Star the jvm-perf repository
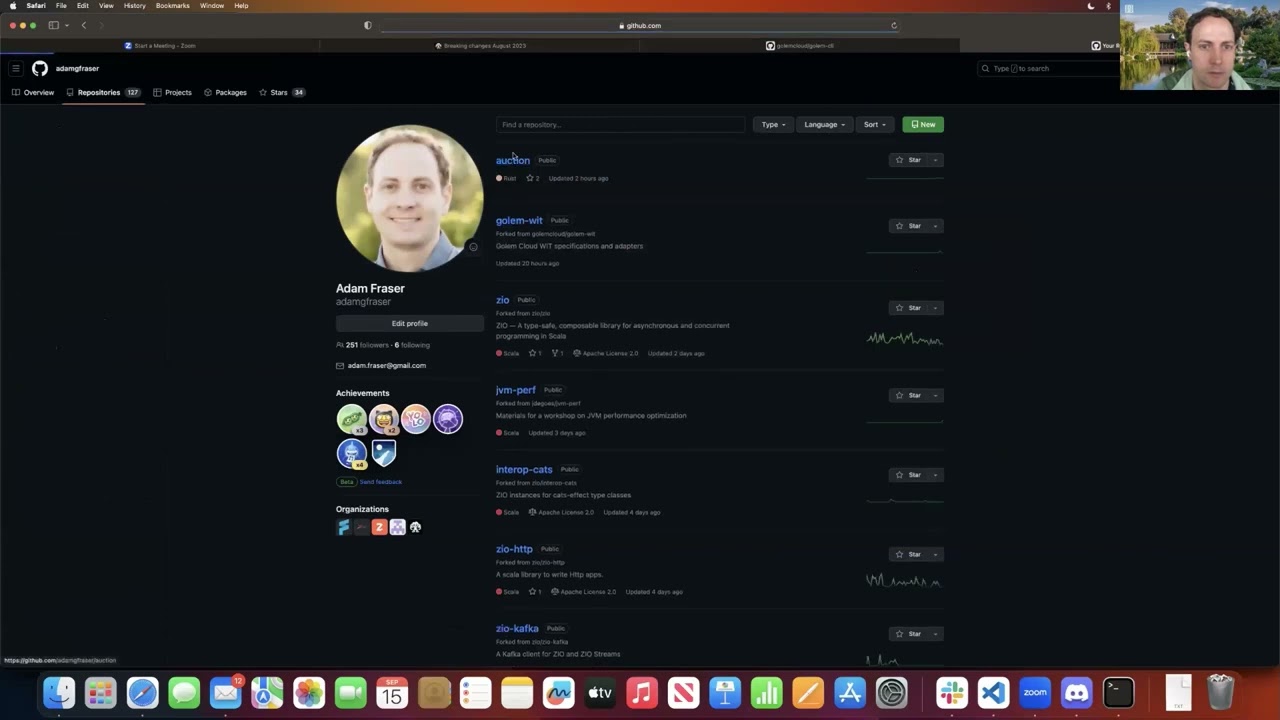Screen dimensions: 1280x720 click(908, 395)
